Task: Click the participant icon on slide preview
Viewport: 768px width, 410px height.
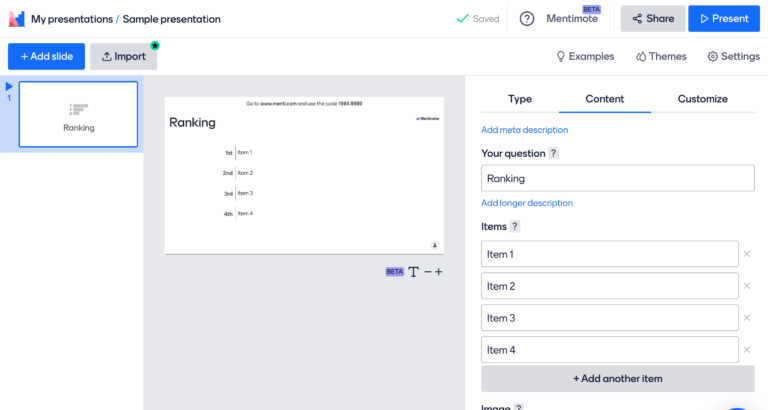Action: click(434, 245)
